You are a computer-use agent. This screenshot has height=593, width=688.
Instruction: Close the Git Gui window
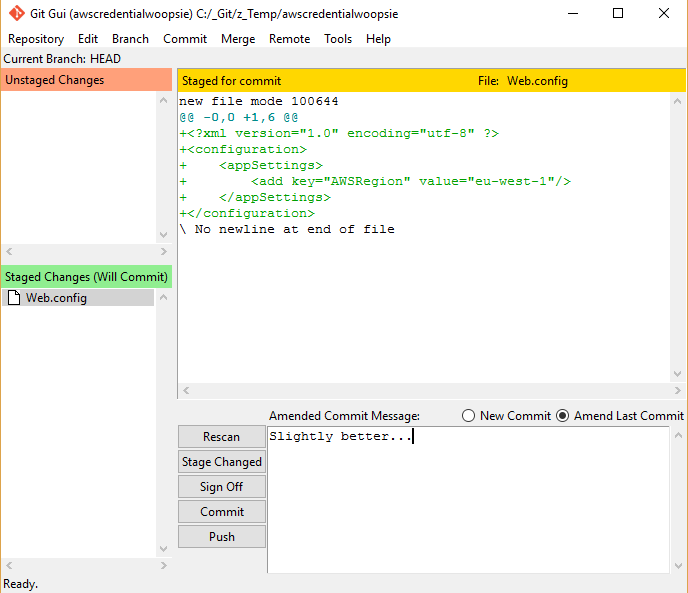click(664, 14)
